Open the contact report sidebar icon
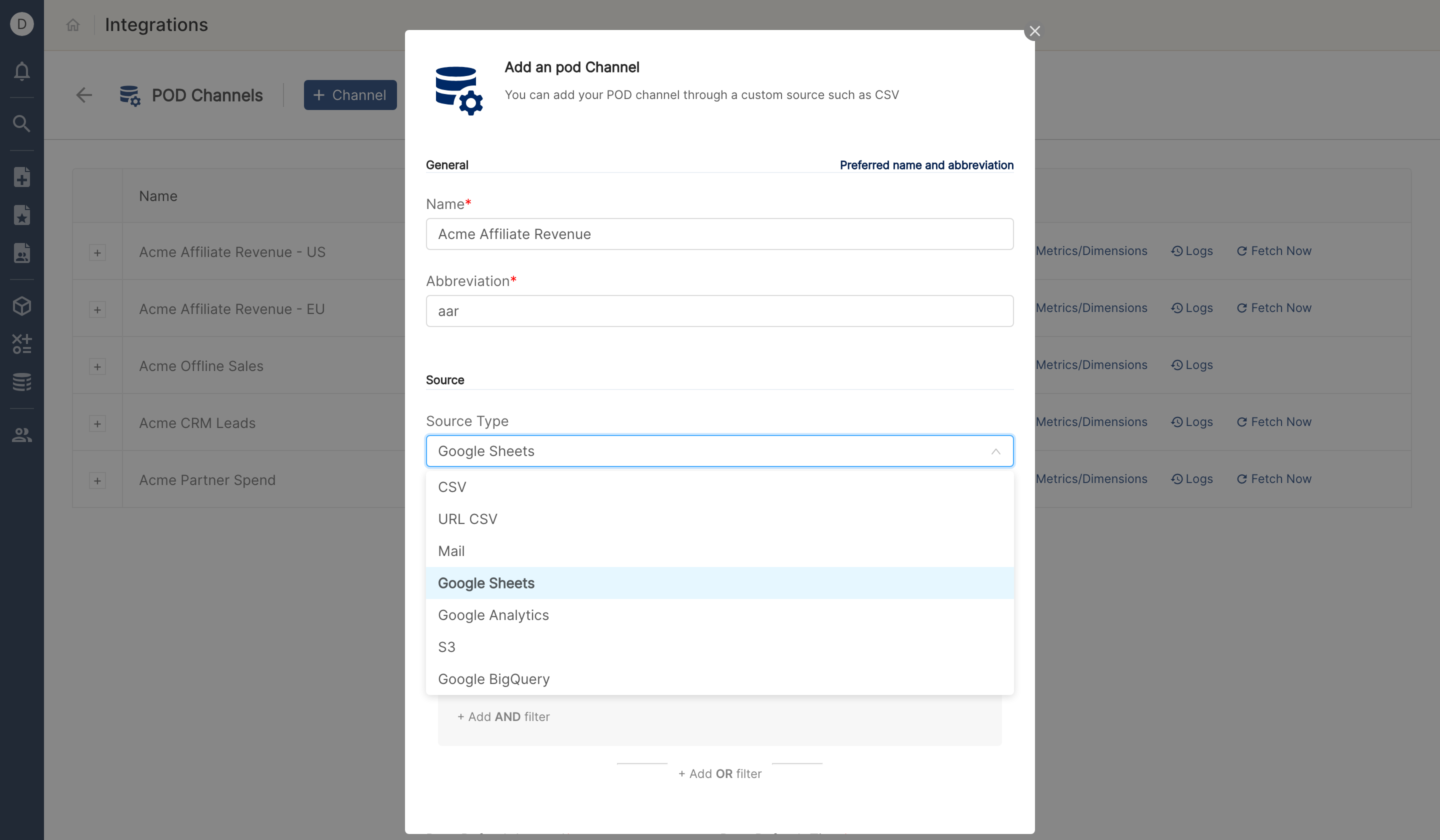Screen dimensions: 1440x840 (x=21, y=253)
